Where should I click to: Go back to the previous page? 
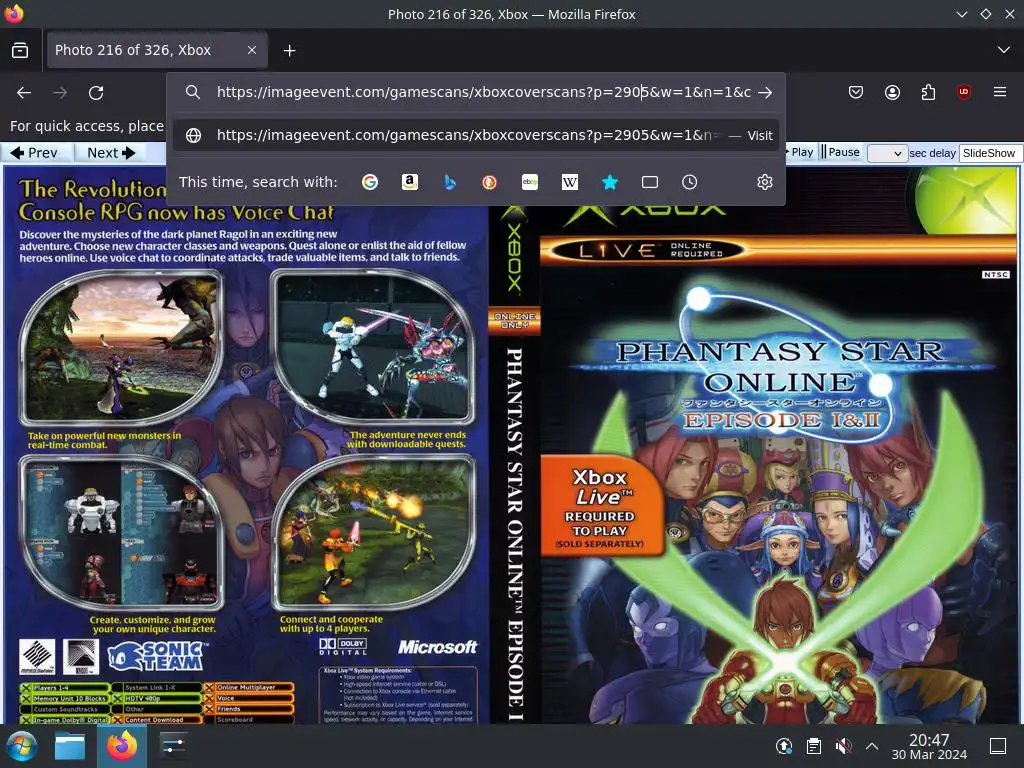point(24,93)
